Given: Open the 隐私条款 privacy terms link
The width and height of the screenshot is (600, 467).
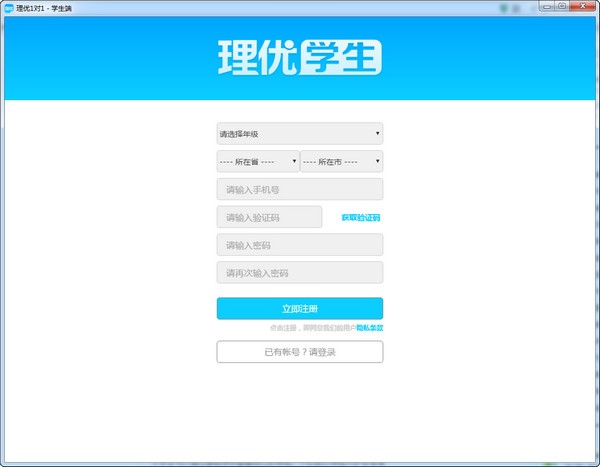Looking at the screenshot, I should point(370,328).
